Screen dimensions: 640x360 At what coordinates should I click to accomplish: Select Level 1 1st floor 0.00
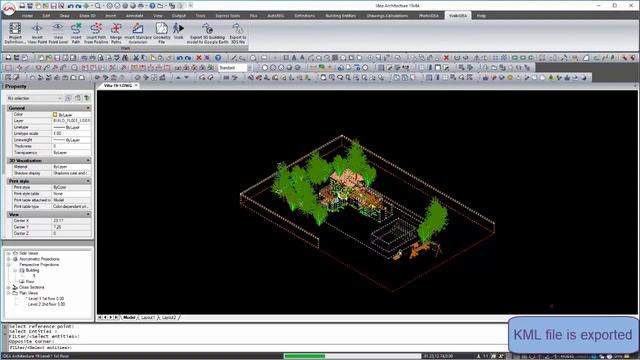[46, 298]
